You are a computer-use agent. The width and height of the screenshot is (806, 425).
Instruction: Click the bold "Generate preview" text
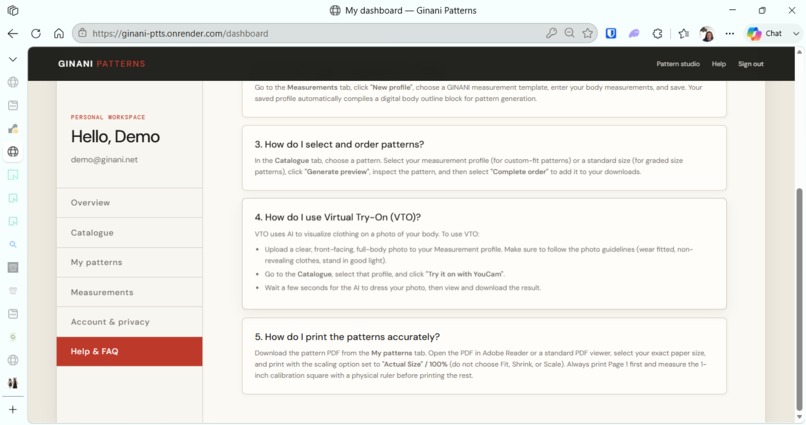pos(337,172)
